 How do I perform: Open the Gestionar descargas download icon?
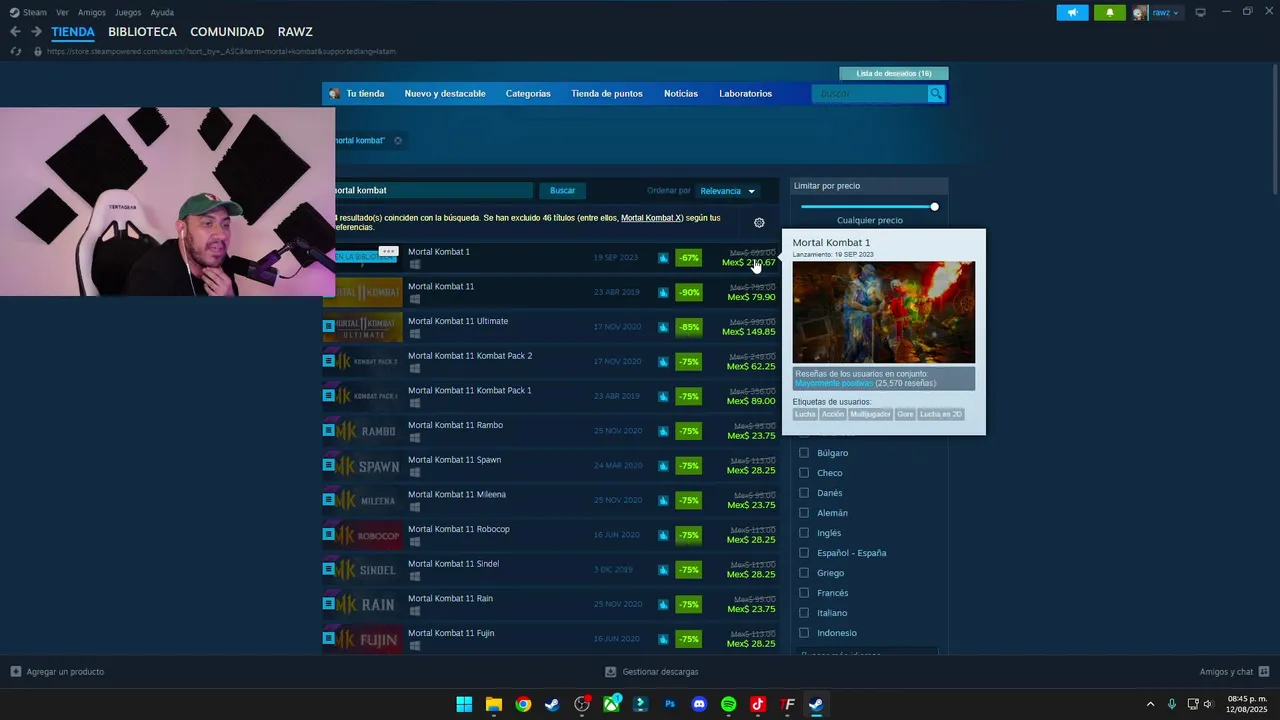[611, 672]
